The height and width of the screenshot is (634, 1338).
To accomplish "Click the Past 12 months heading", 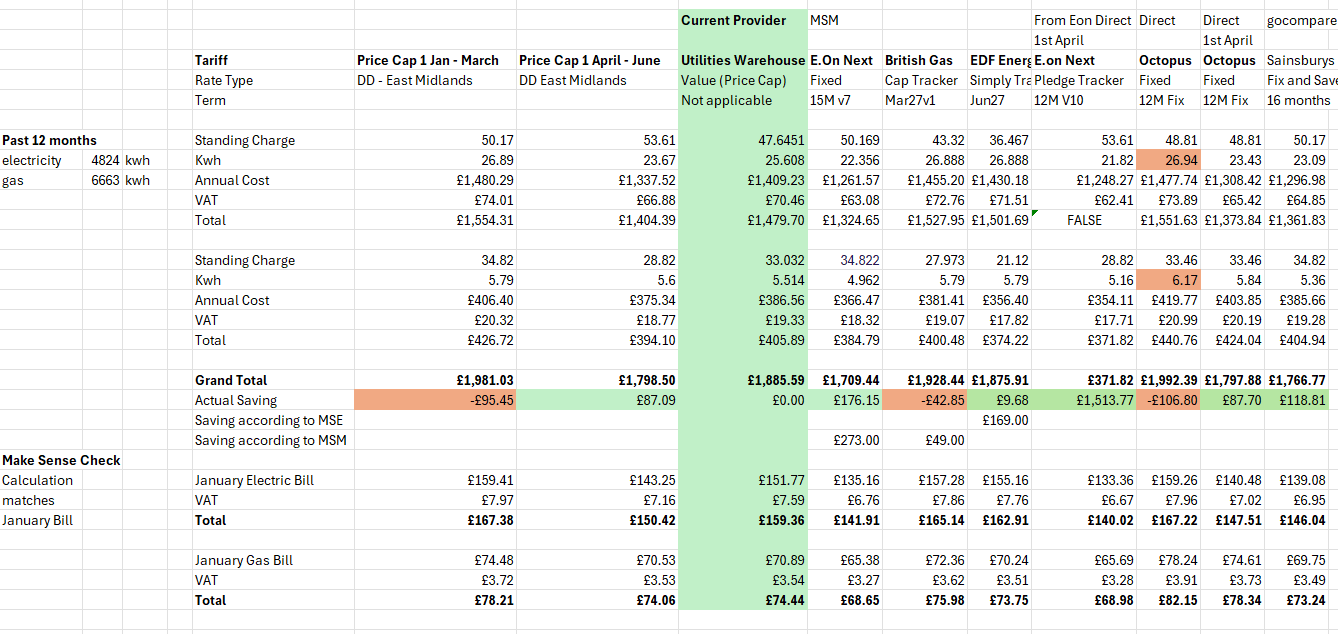I will coord(50,140).
